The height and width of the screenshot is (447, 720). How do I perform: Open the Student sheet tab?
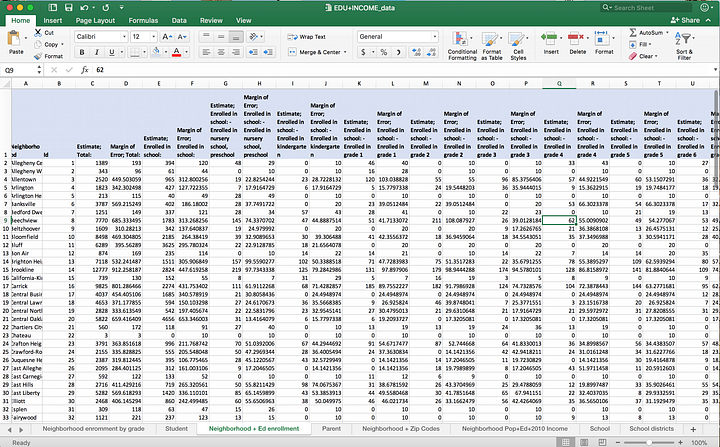[x=176, y=429]
